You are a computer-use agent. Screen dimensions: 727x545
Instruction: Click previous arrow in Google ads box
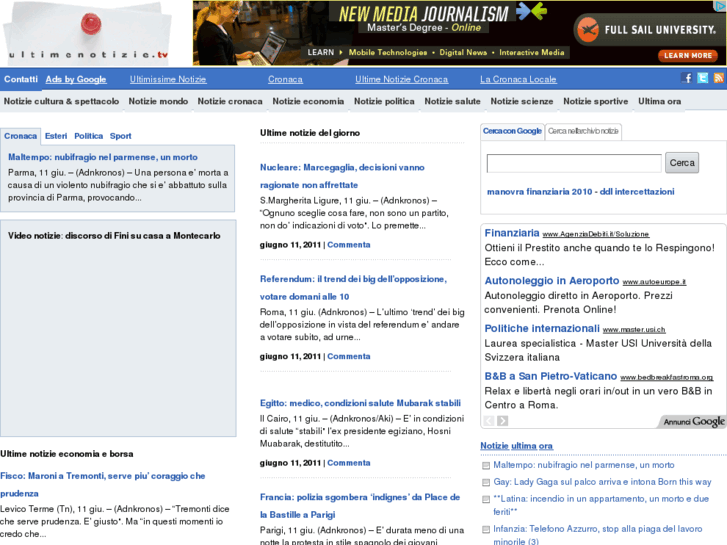489,421
